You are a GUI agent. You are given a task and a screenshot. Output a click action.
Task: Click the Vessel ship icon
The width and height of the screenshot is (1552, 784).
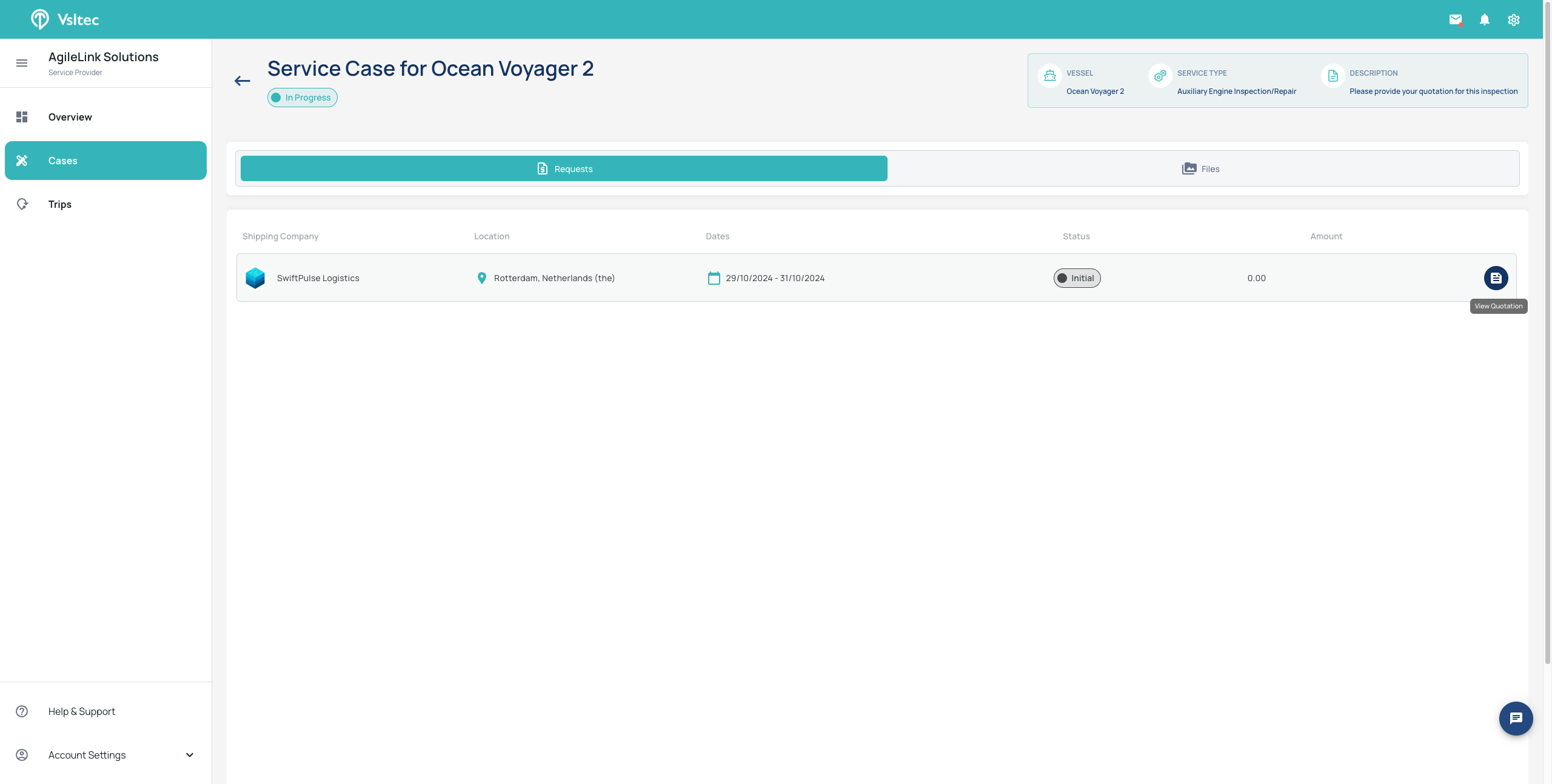[1050, 76]
